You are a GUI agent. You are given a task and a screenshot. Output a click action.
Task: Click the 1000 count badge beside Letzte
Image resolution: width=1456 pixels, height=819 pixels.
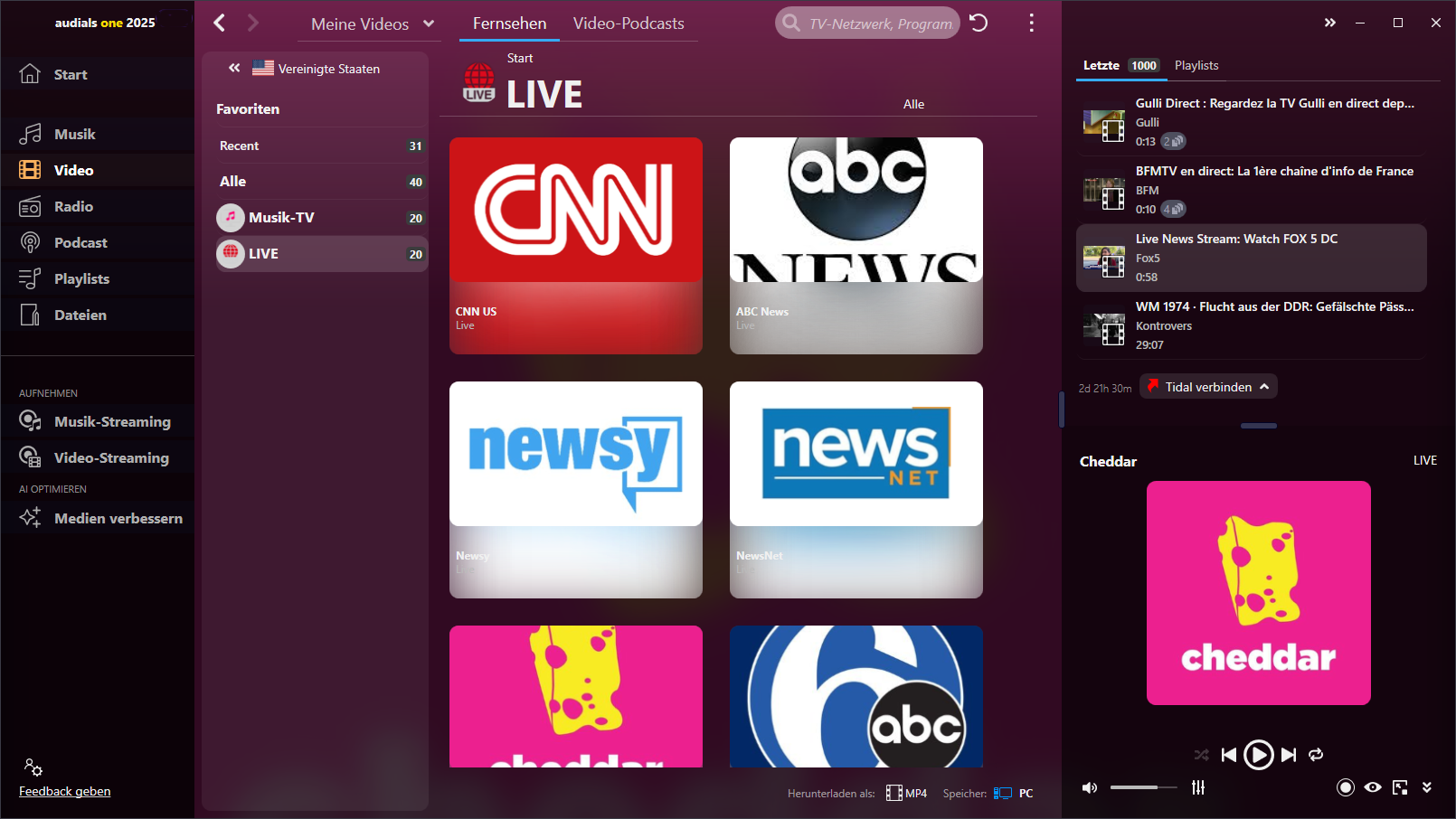pyautogui.click(x=1144, y=65)
